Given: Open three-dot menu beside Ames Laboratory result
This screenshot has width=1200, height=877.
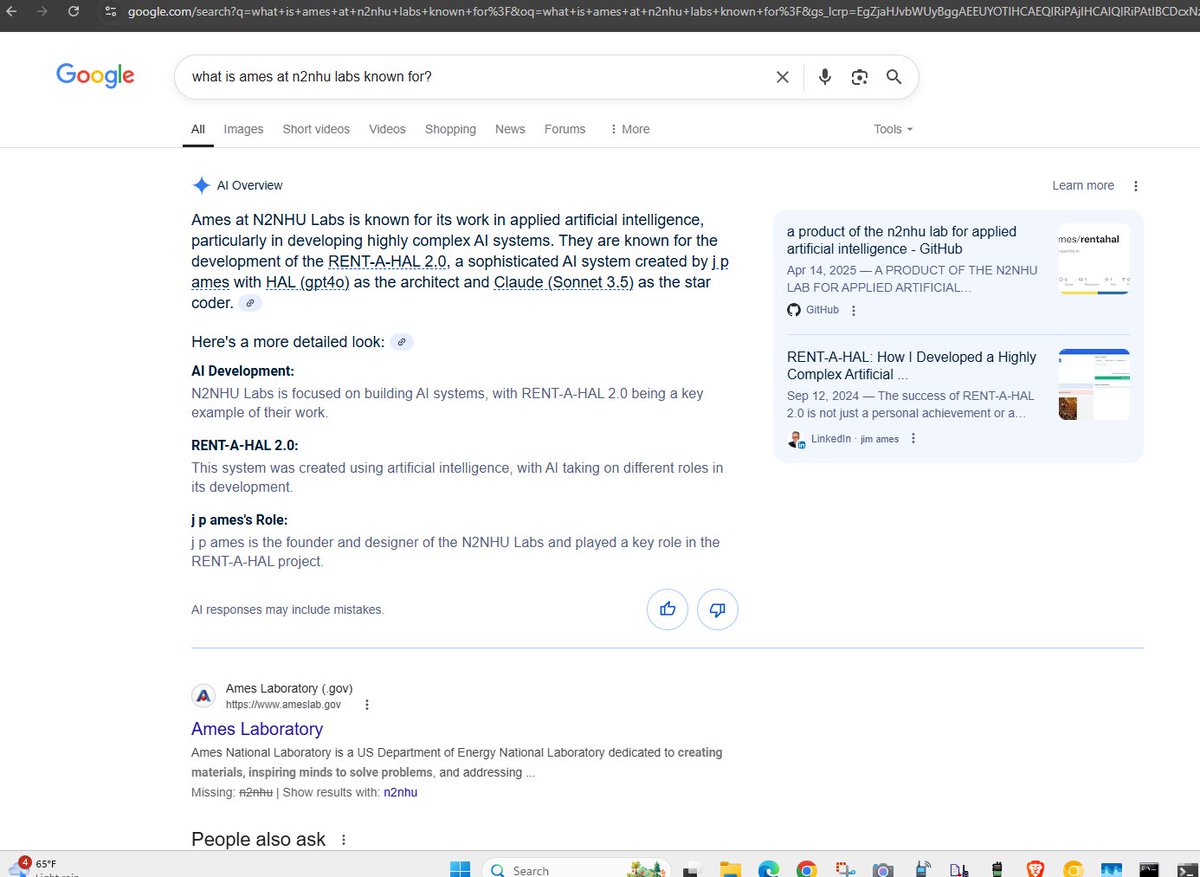Looking at the screenshot, I should (x=367, y=705).
